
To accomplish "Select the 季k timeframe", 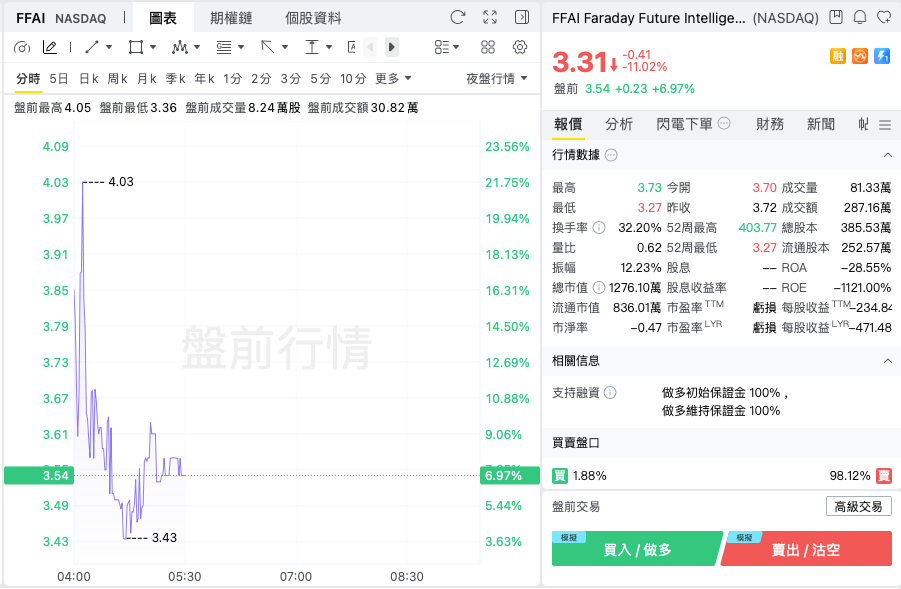I will coord(175,78).
